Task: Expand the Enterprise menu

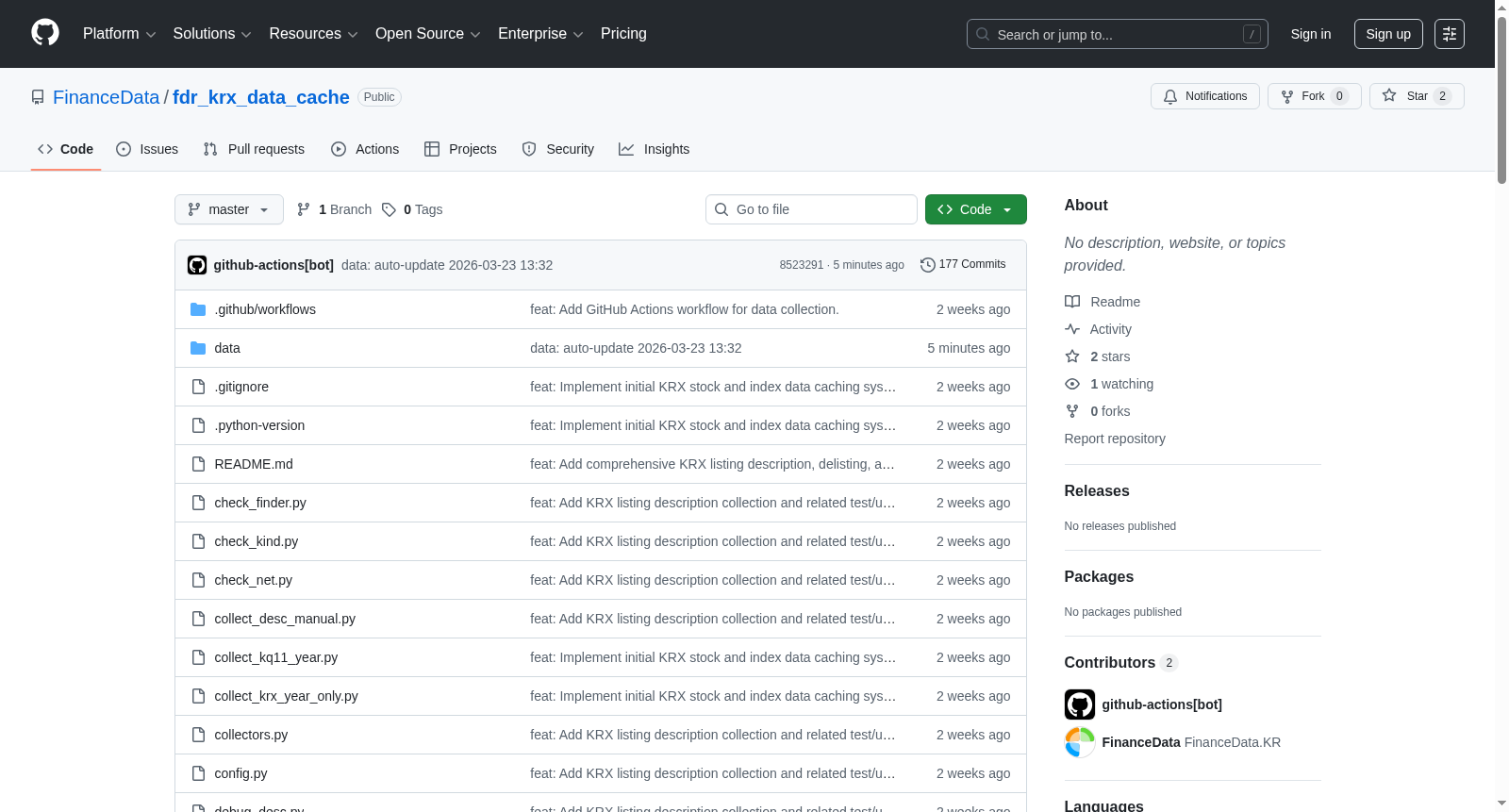Action: point(540,34)
